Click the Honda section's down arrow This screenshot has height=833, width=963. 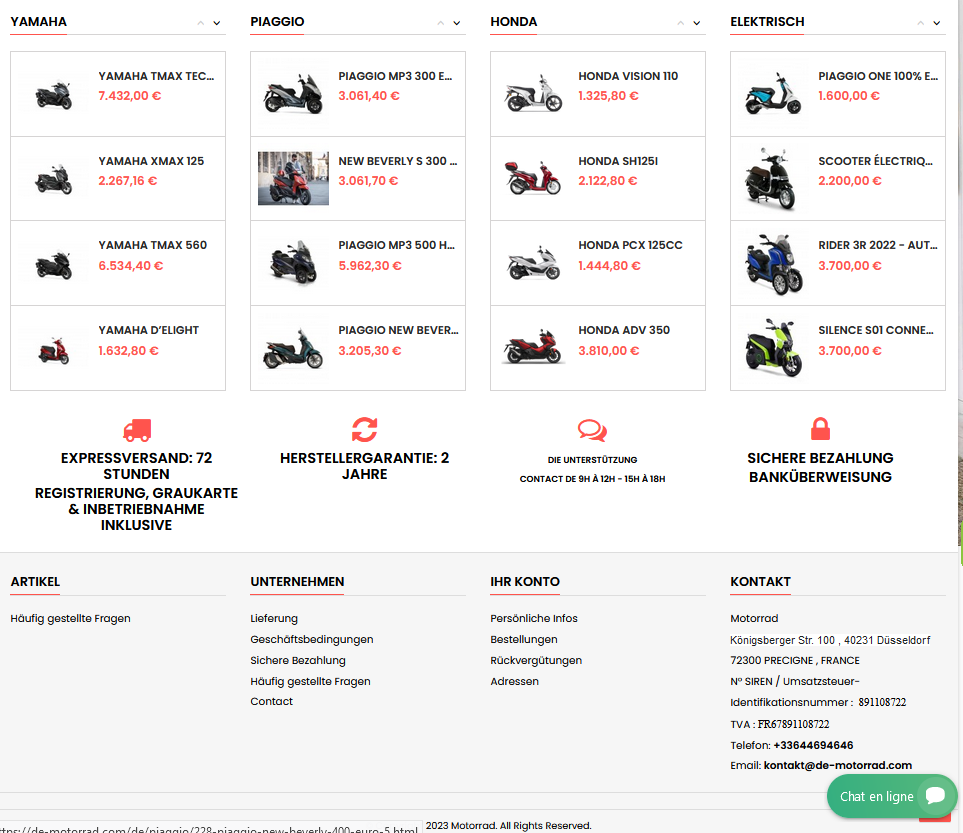point(696,23)
